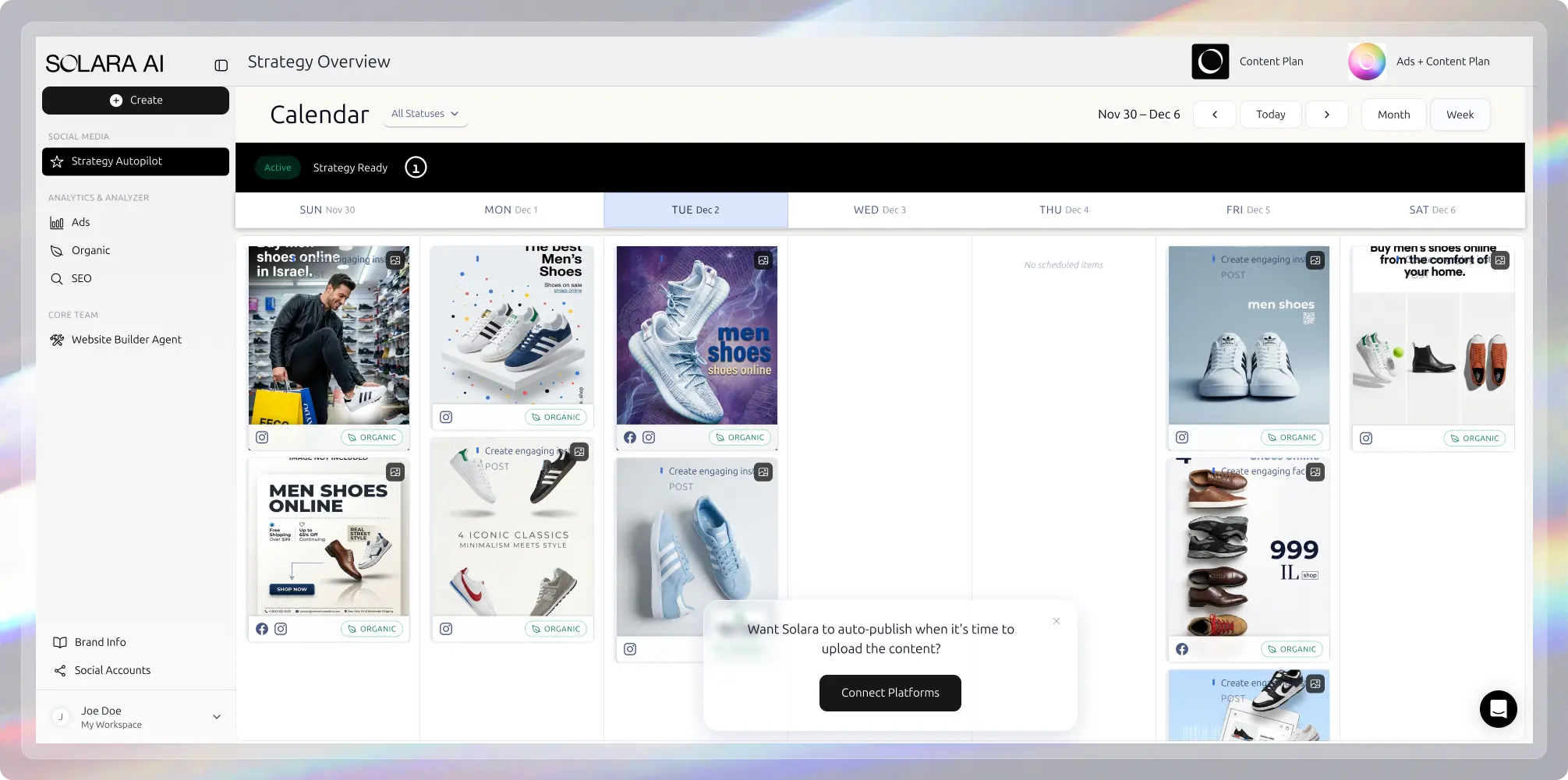Click Connect Platforms in the popup

[890, 693]
